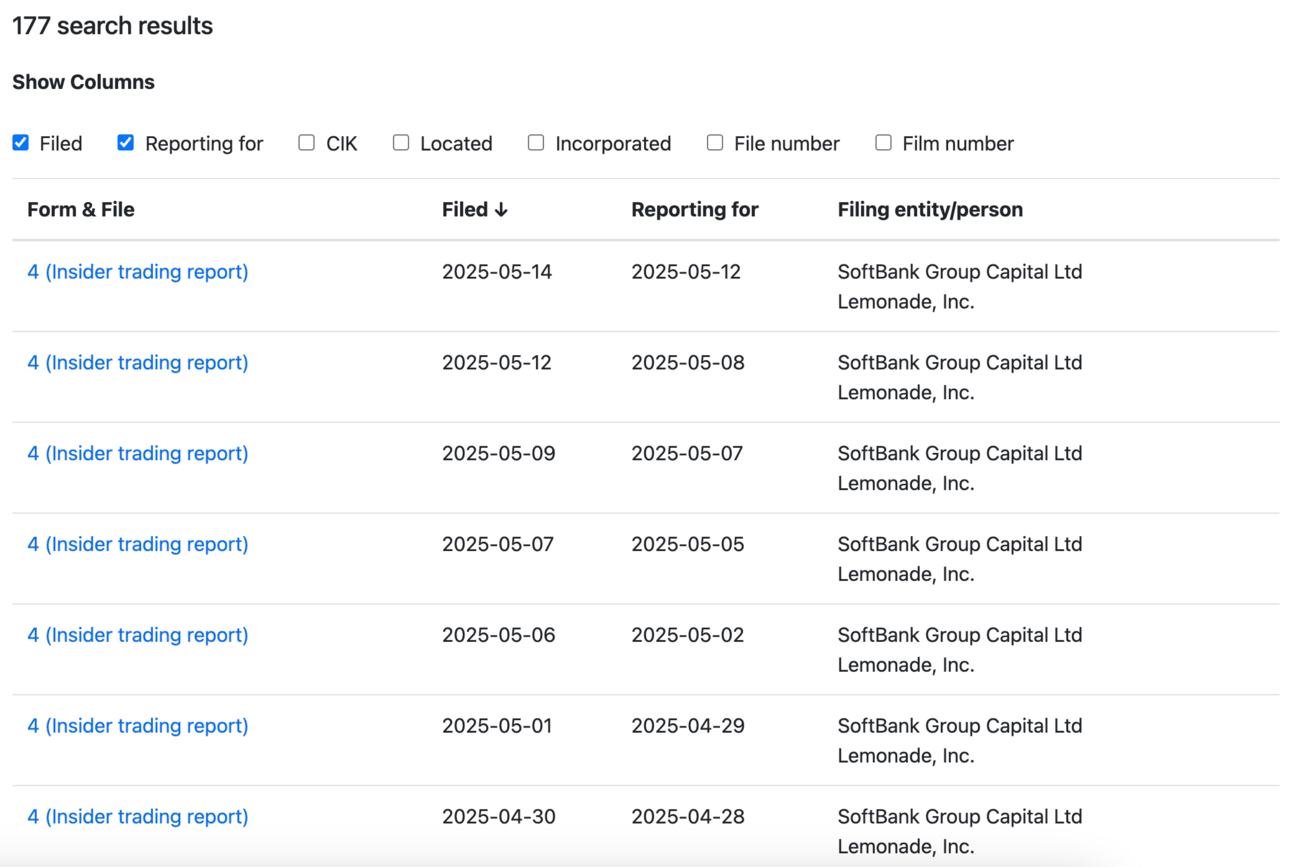Enable the CIK column checkbox
1292x867 pixels.
[x=306, y=143]
